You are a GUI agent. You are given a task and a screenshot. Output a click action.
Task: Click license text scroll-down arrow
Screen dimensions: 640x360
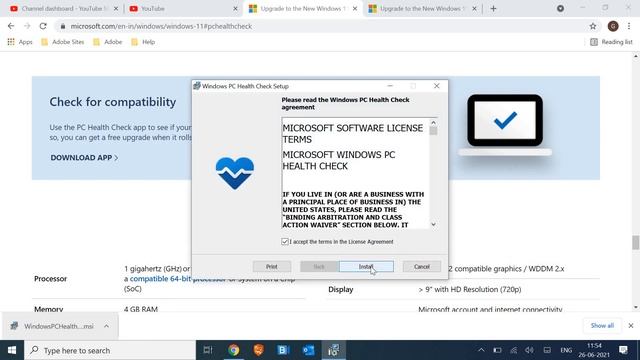tap(433, 224)
